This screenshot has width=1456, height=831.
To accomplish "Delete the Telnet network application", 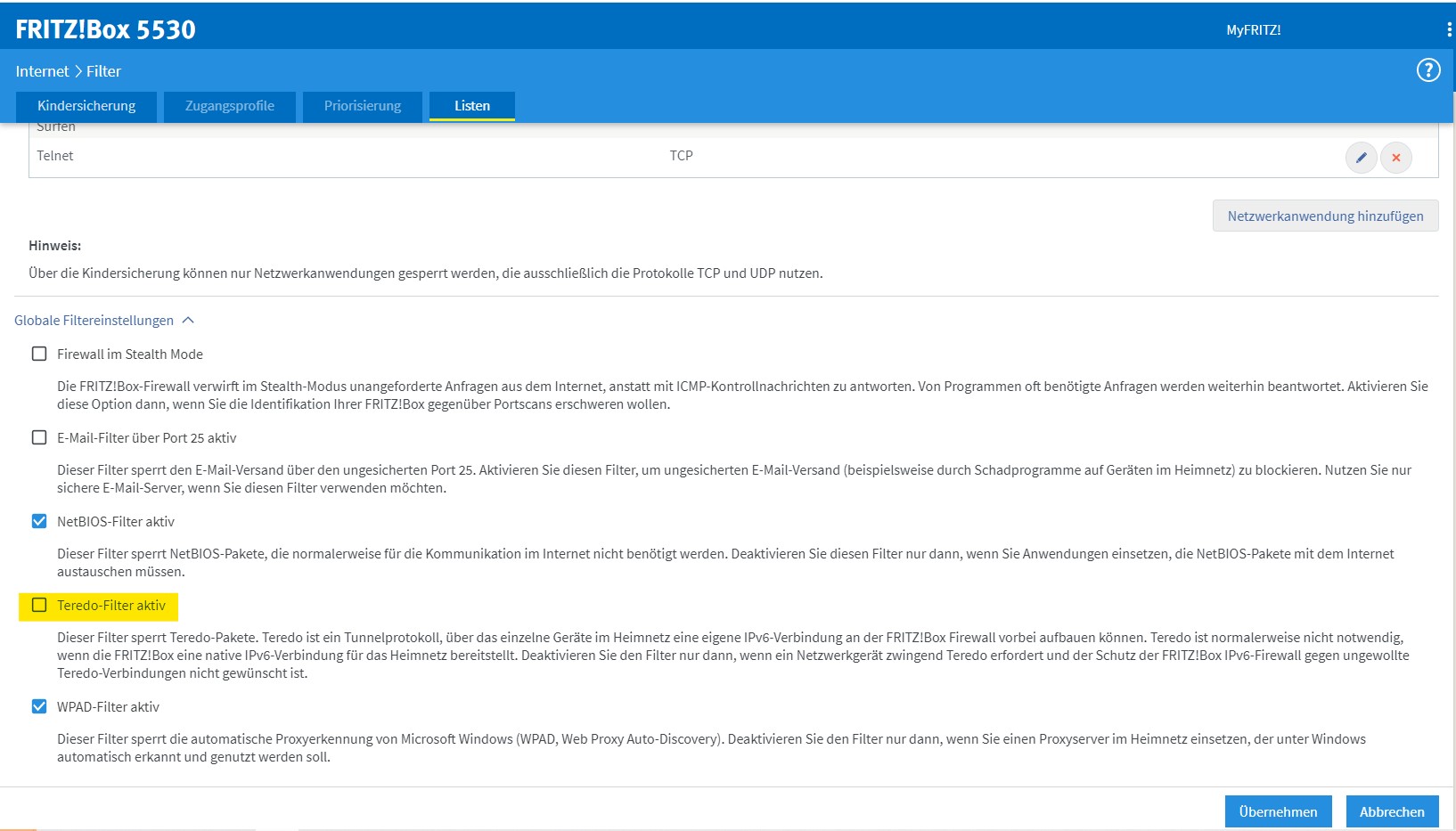I will coord(1396,158).
